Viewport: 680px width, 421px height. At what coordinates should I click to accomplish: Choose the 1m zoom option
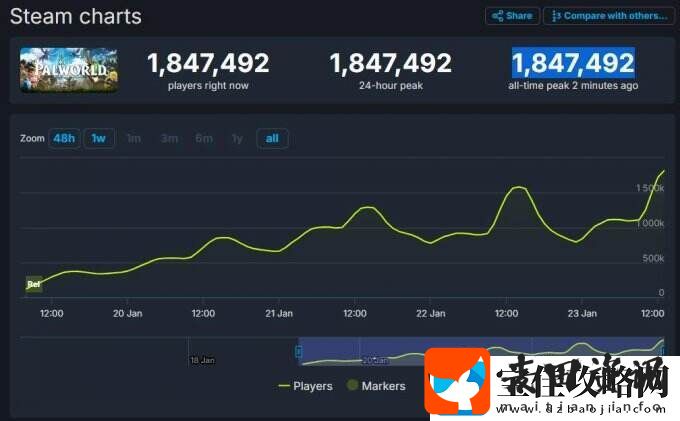coord(134,139)
